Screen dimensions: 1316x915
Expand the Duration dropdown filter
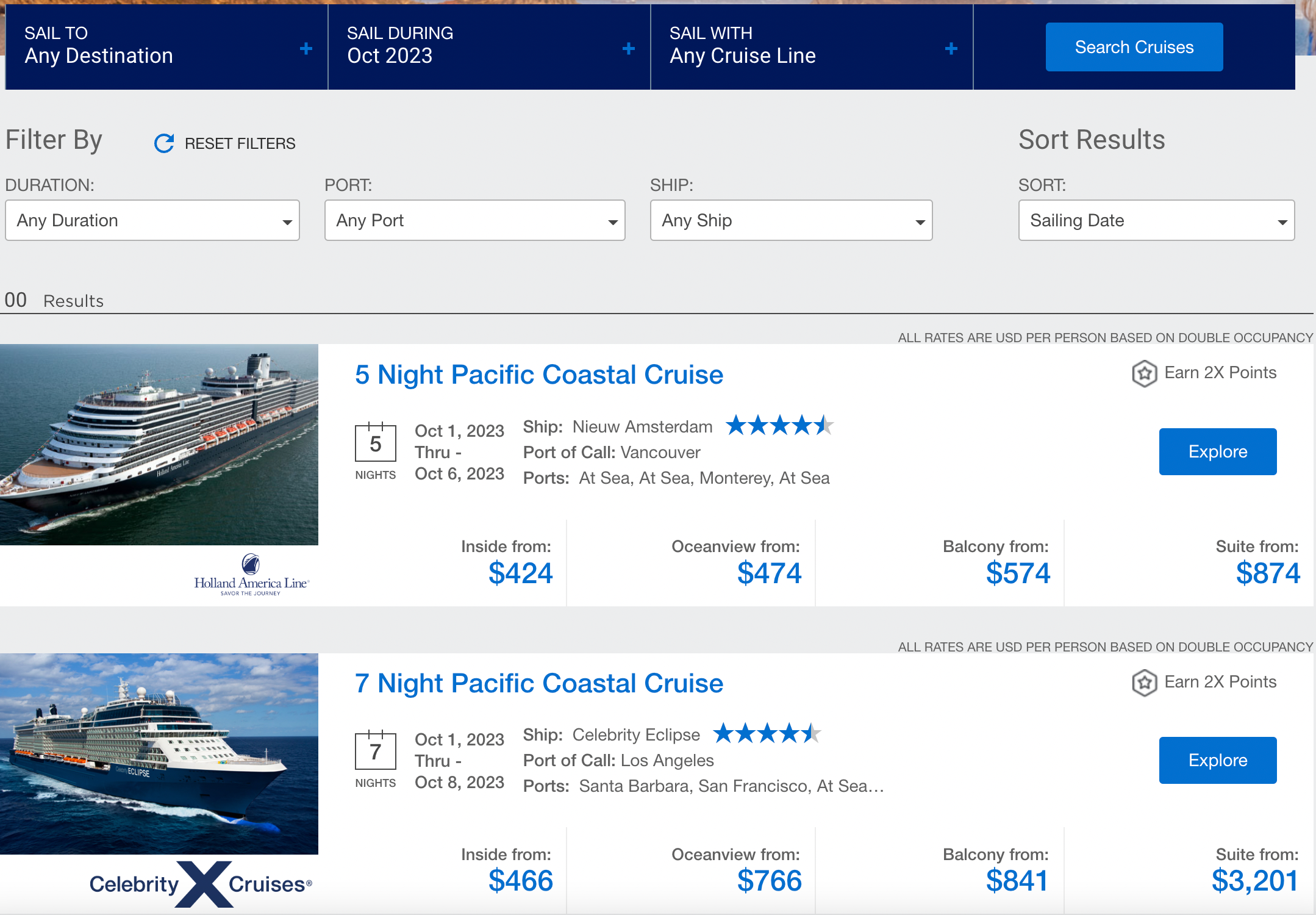pos(153,220)
